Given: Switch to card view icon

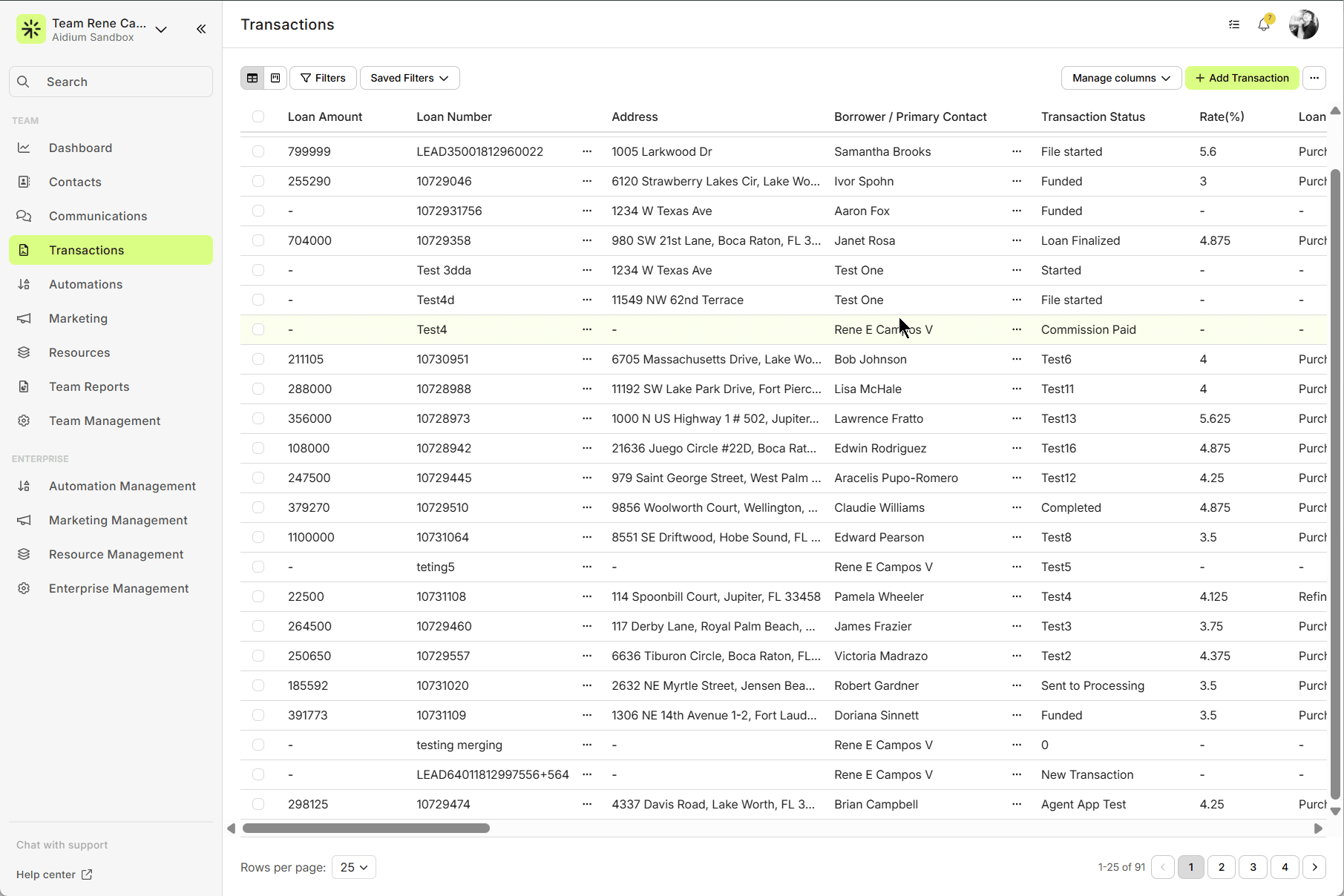Looking at the screenshot, I should (x=275, y=78).
